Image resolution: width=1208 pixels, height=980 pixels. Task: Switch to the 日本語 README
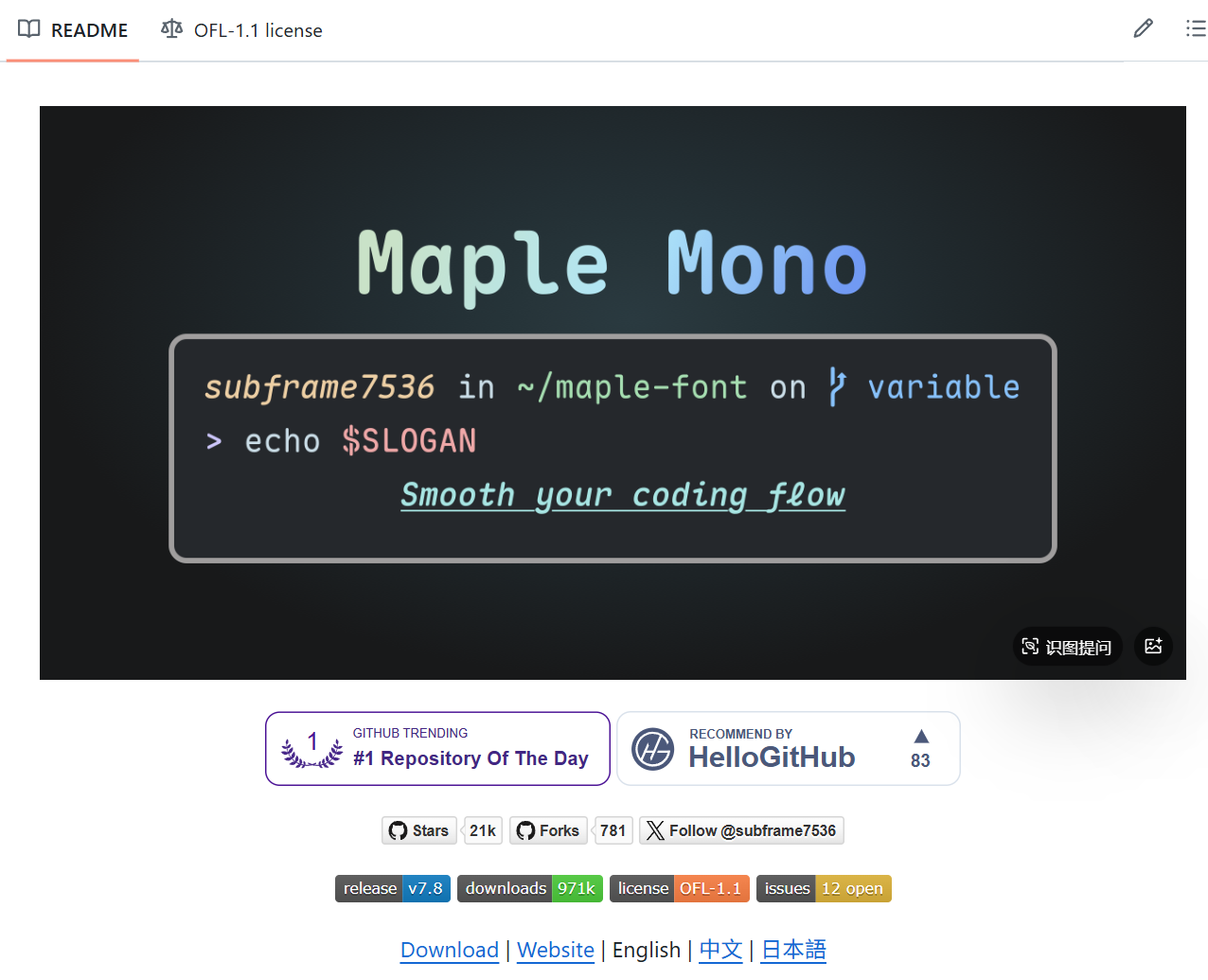[x=793, y=950]
